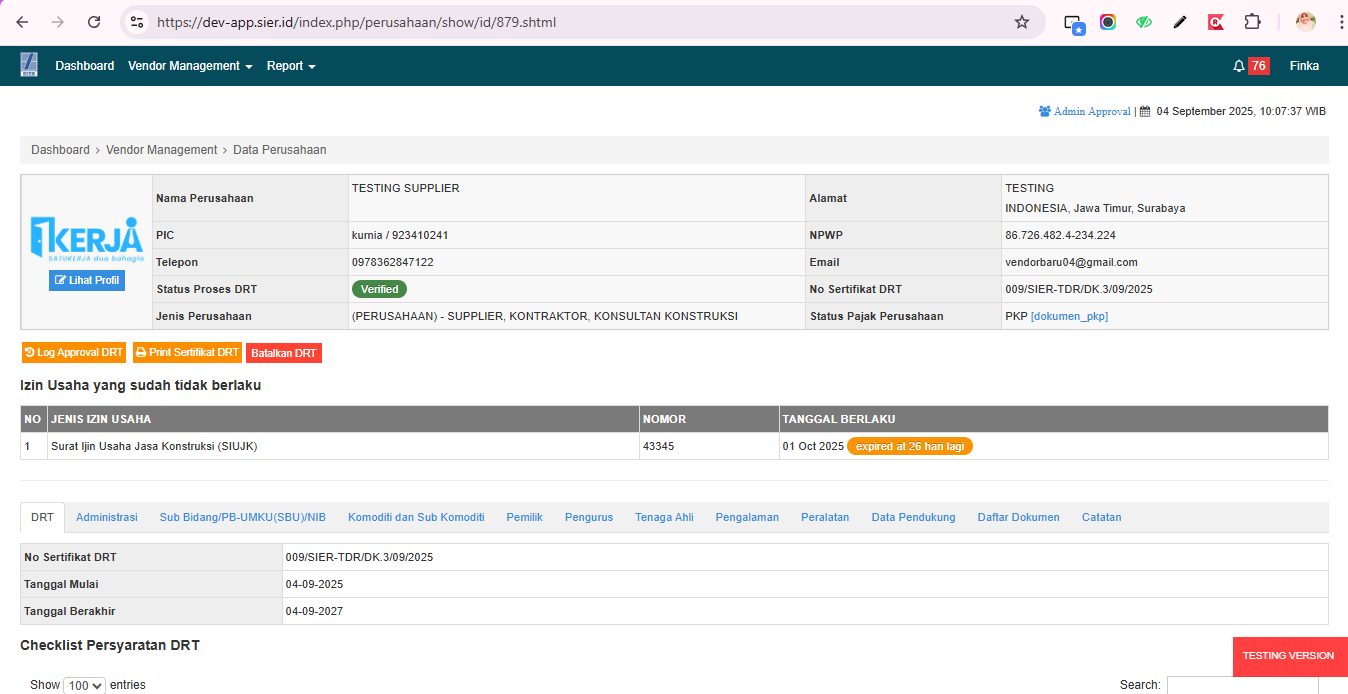This screenshot has height=694, width=1348.
Task: Reload the page in browser
Action: point(94,22)
